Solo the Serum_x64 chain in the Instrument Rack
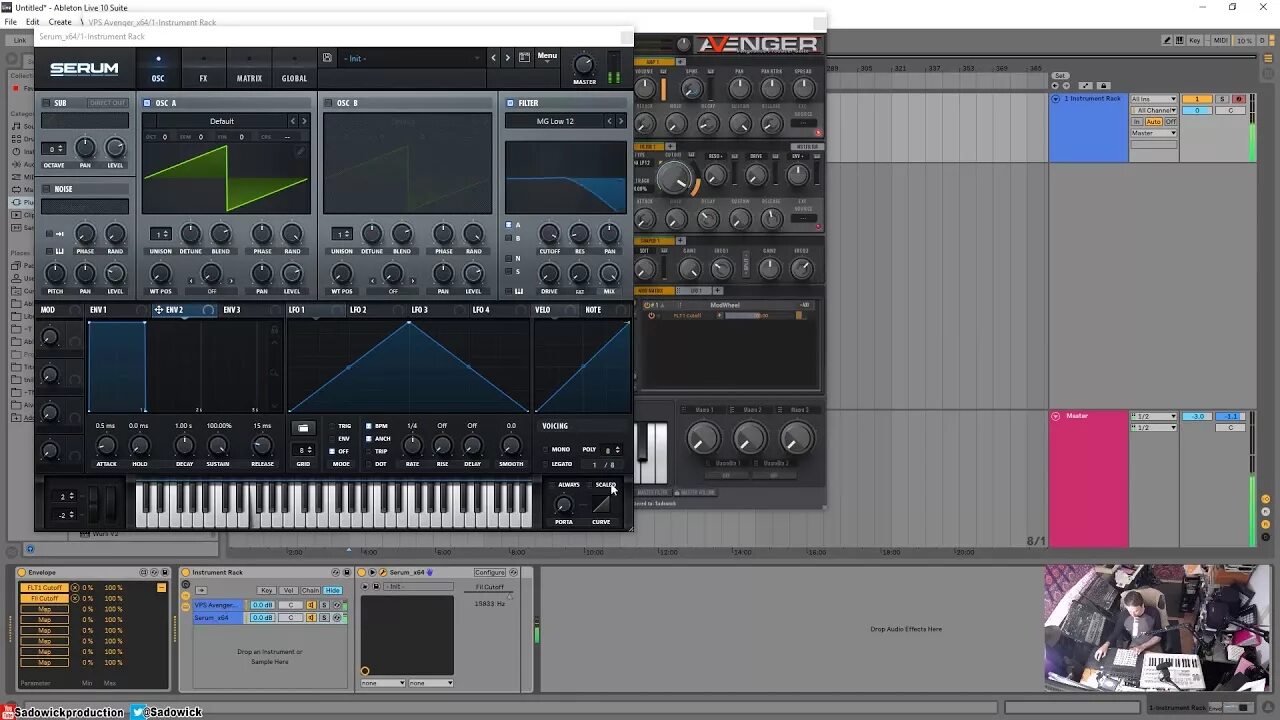Viewport: 1280px width, 720px height. (324, 617)
